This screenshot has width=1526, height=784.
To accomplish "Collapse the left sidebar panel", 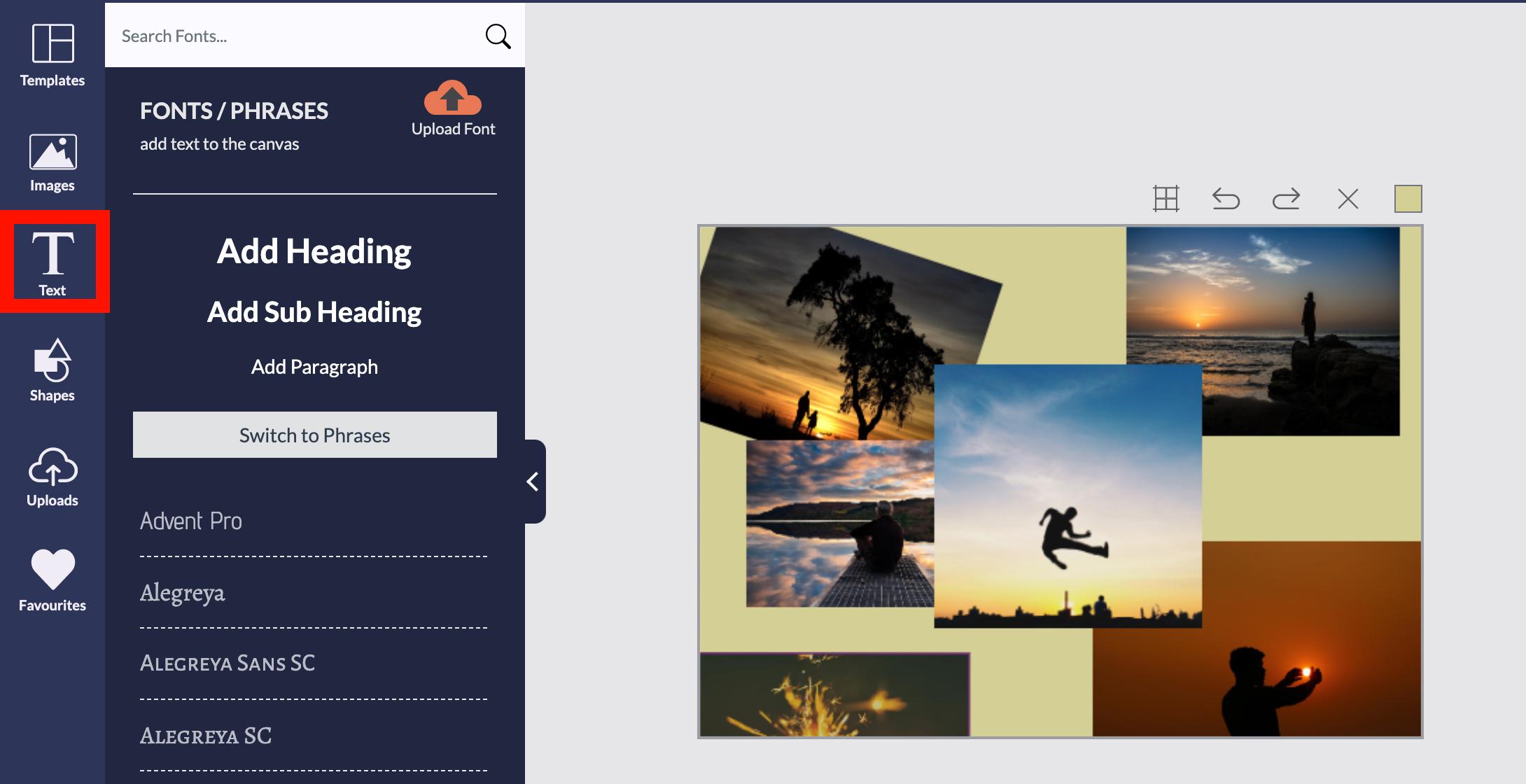I will coord(530,481).
